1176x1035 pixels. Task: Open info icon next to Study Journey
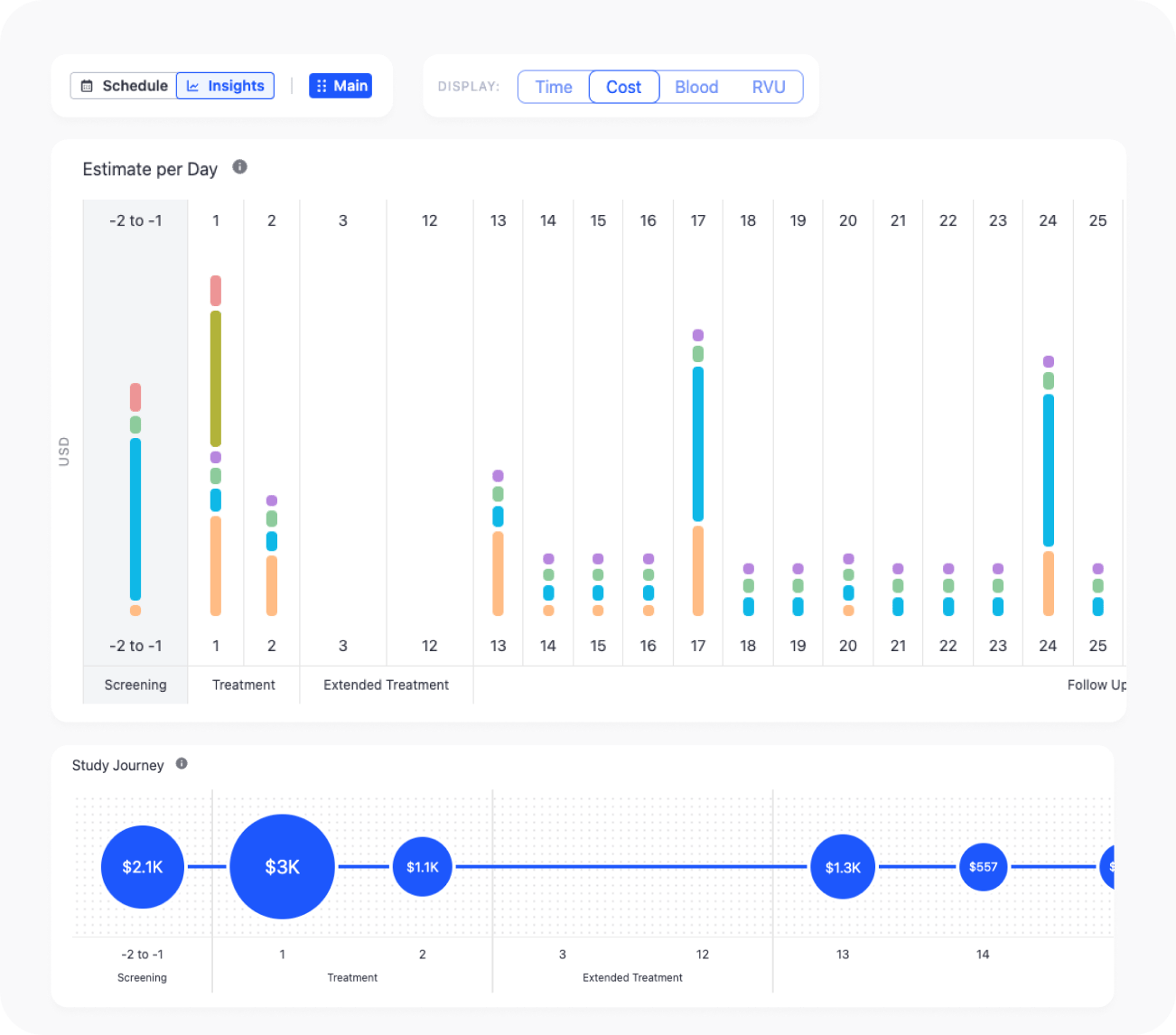[x=182, y=764]
